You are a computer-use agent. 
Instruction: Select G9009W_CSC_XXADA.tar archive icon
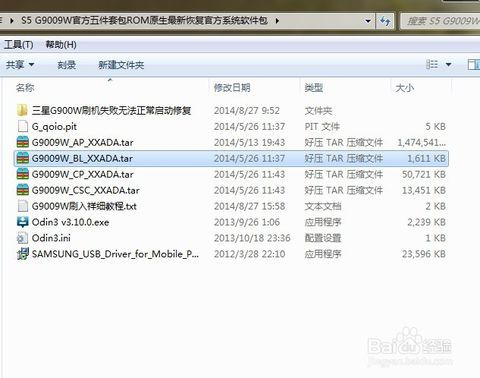tap(22, 190)
